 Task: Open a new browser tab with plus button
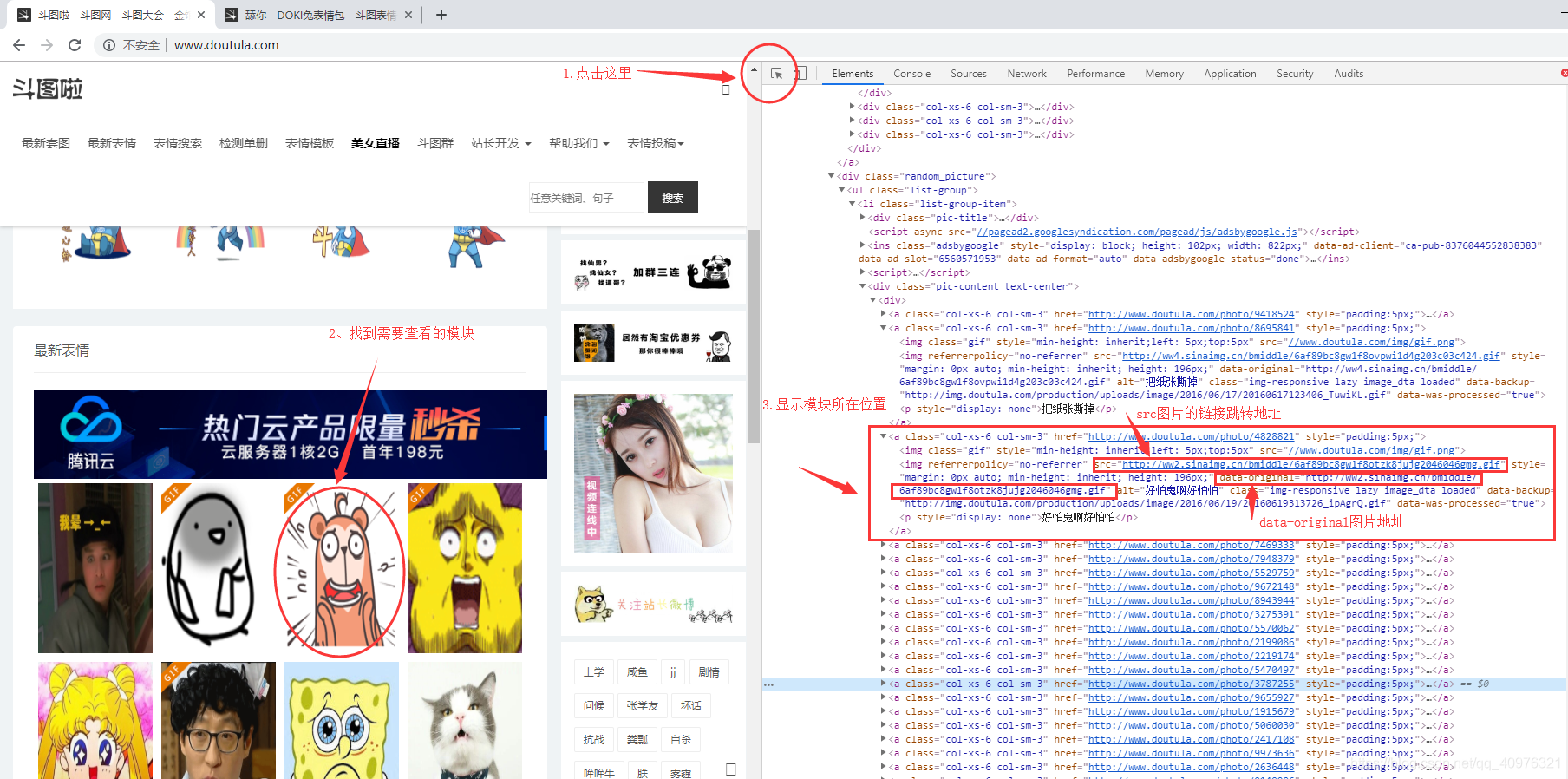pyautogui.click(x=441, y=15)
